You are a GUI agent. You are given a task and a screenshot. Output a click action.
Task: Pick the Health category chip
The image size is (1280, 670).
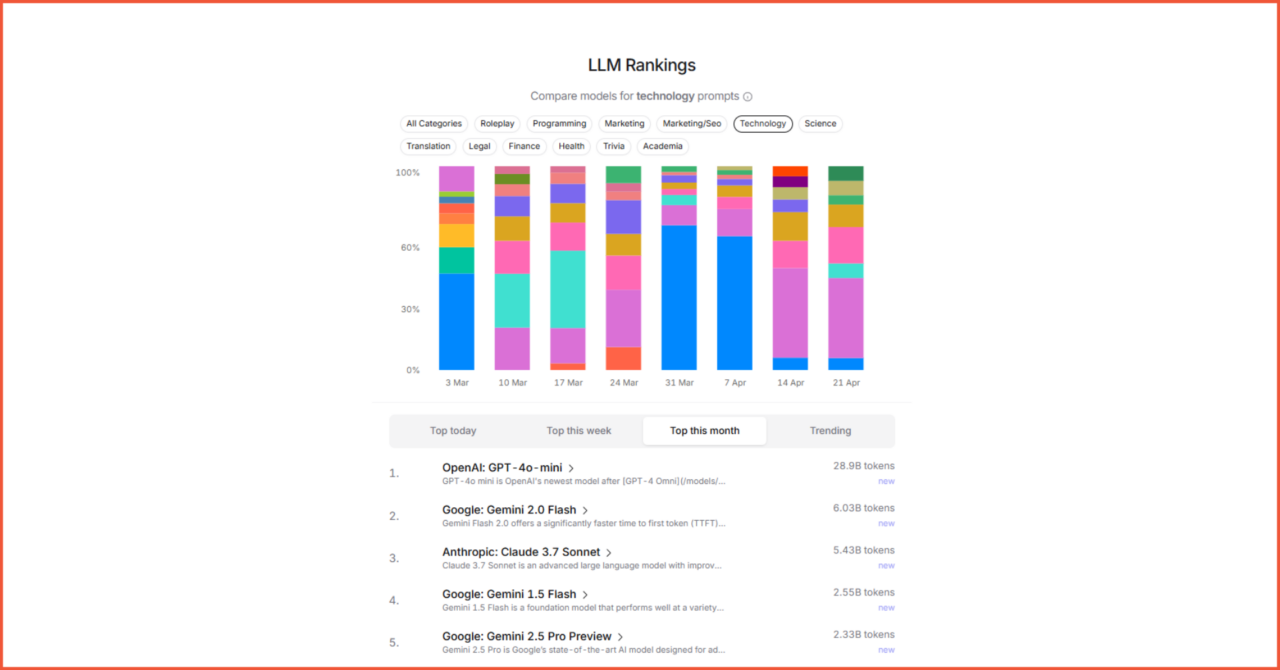[x=572, y=146]
